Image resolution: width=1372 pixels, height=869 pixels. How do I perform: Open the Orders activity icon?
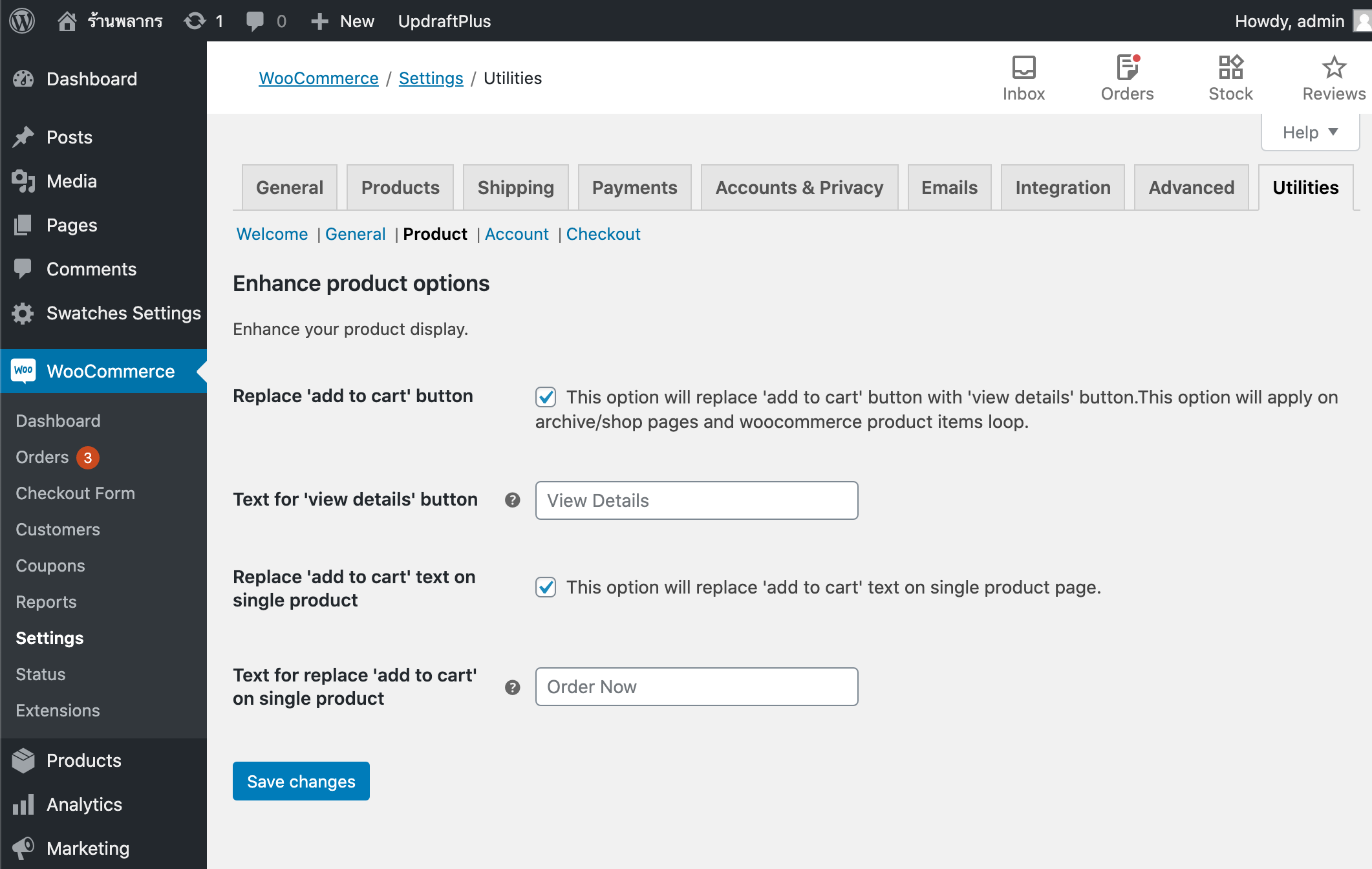point(1127,67)
